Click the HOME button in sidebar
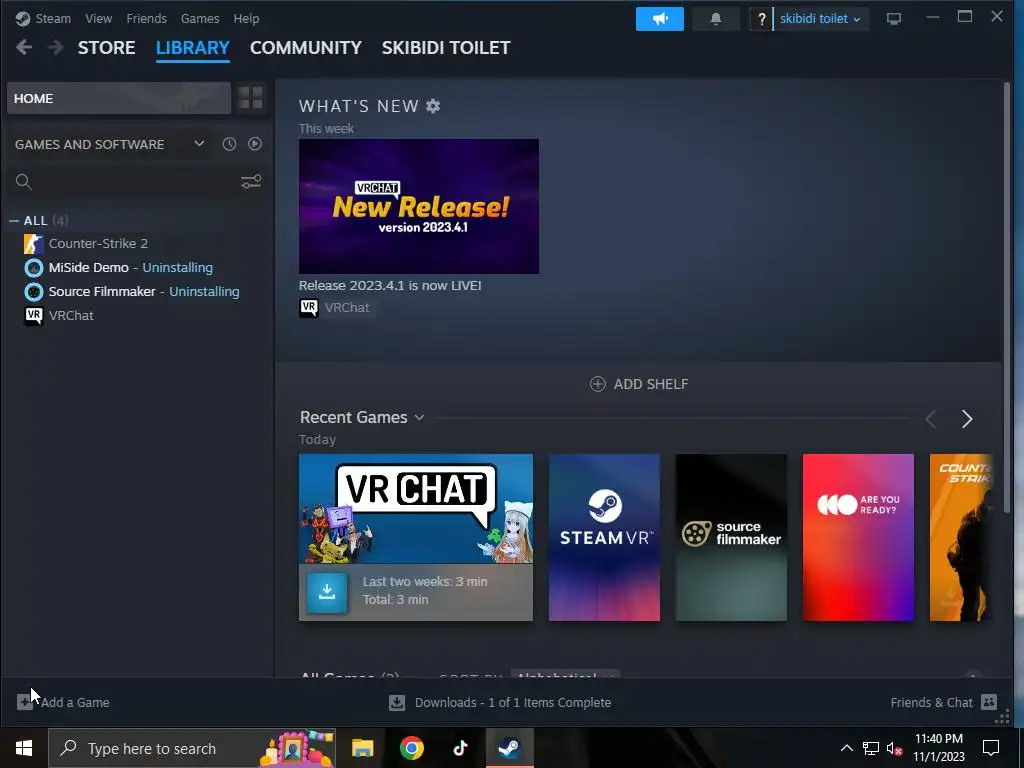Image resolution: width=1024 pixels, height=768 pixels. [119, 98]
